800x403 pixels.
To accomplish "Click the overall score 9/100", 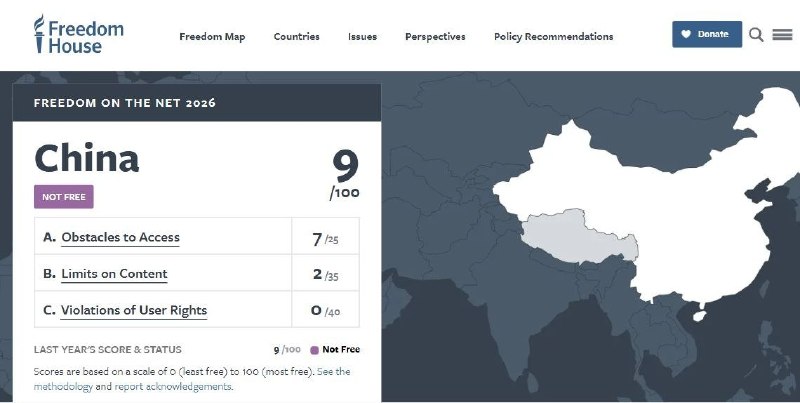I will 345,174.
